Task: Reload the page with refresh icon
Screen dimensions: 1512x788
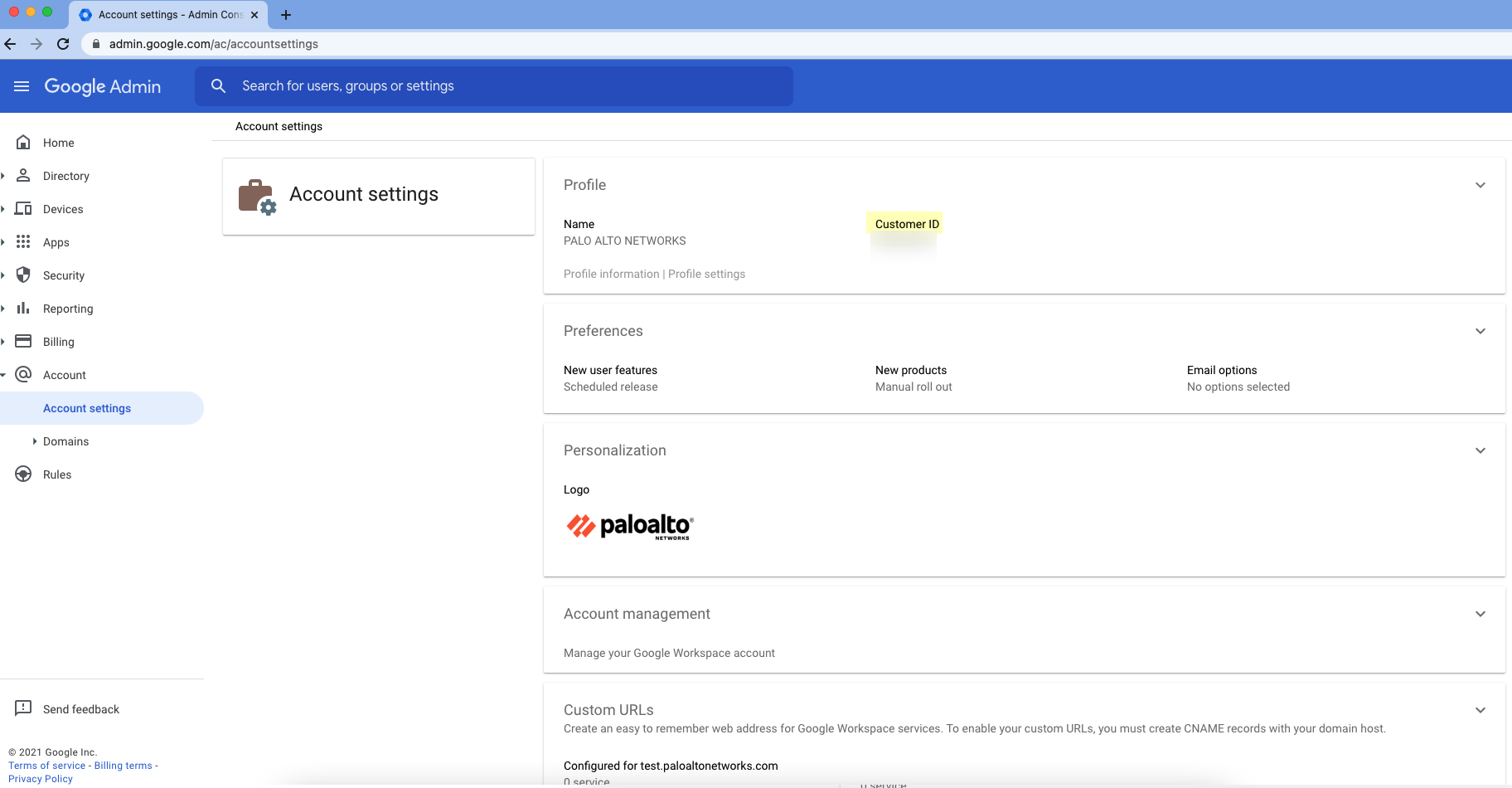Action: 63,44
